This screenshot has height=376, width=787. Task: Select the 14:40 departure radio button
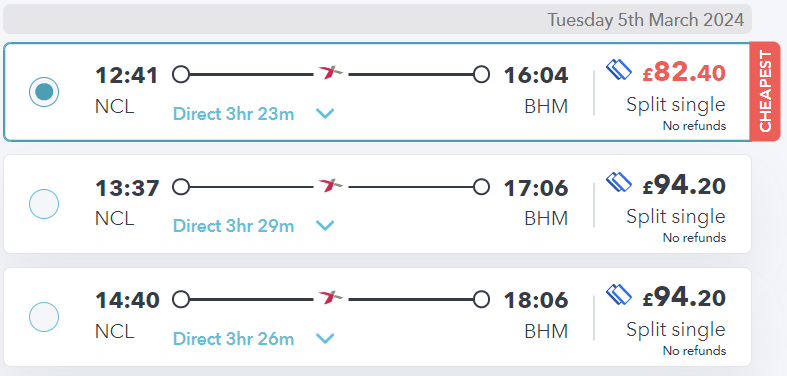pos(44,317)
